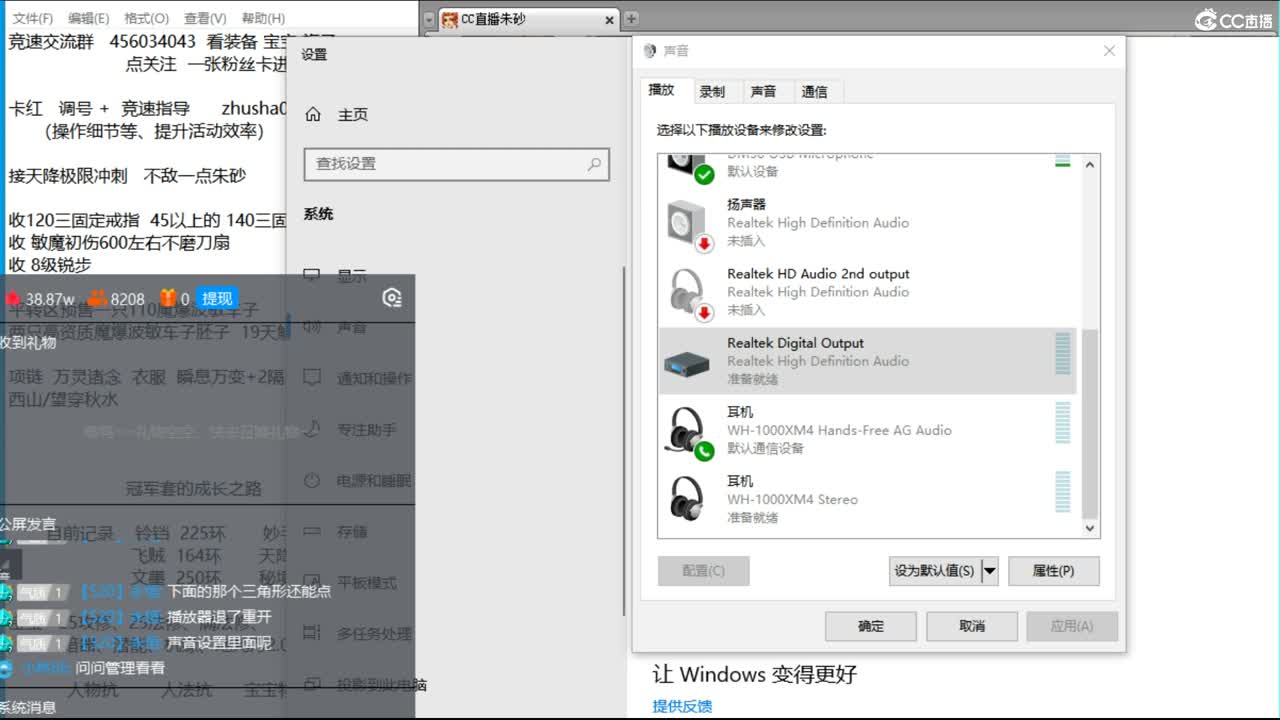
Task: Click the flame popularity icon beside 38.87w
Action: point(14,299)
